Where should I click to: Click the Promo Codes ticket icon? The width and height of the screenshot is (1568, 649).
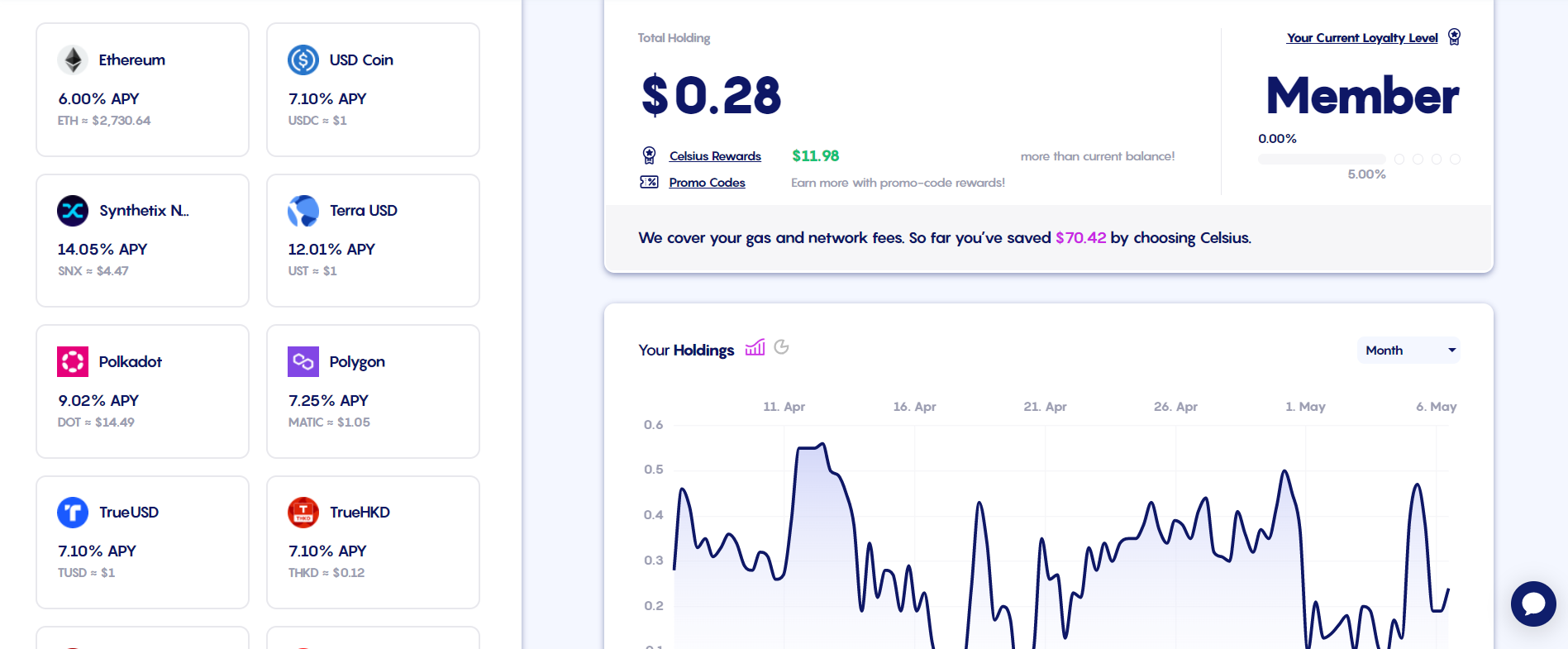649,182
